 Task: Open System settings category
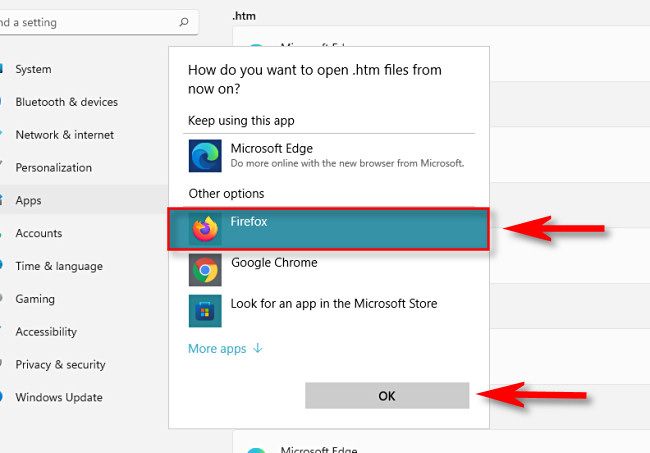coord(33,69)
